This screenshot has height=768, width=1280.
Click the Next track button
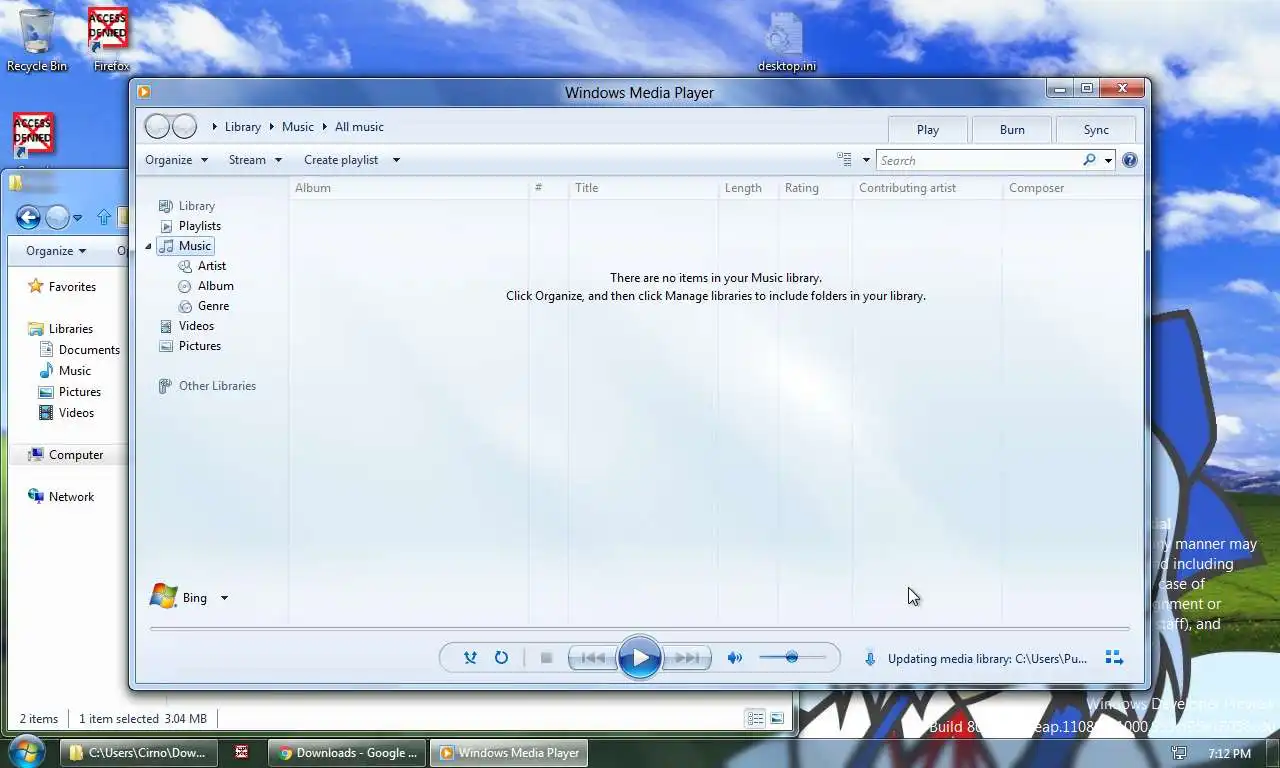click(x=687, y=658)
